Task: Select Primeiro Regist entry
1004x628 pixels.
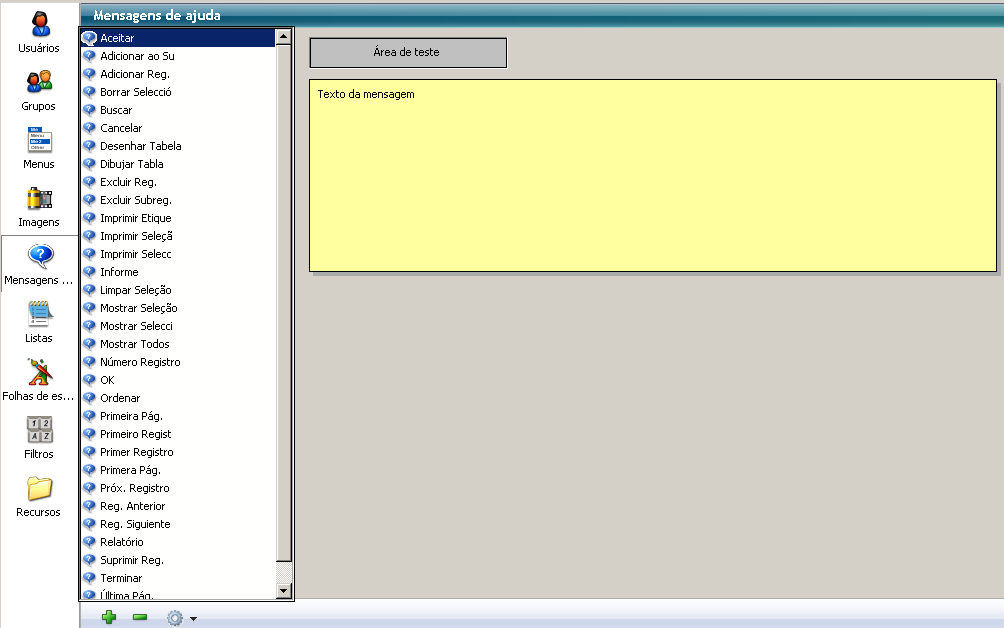Action: coord(178,434)
